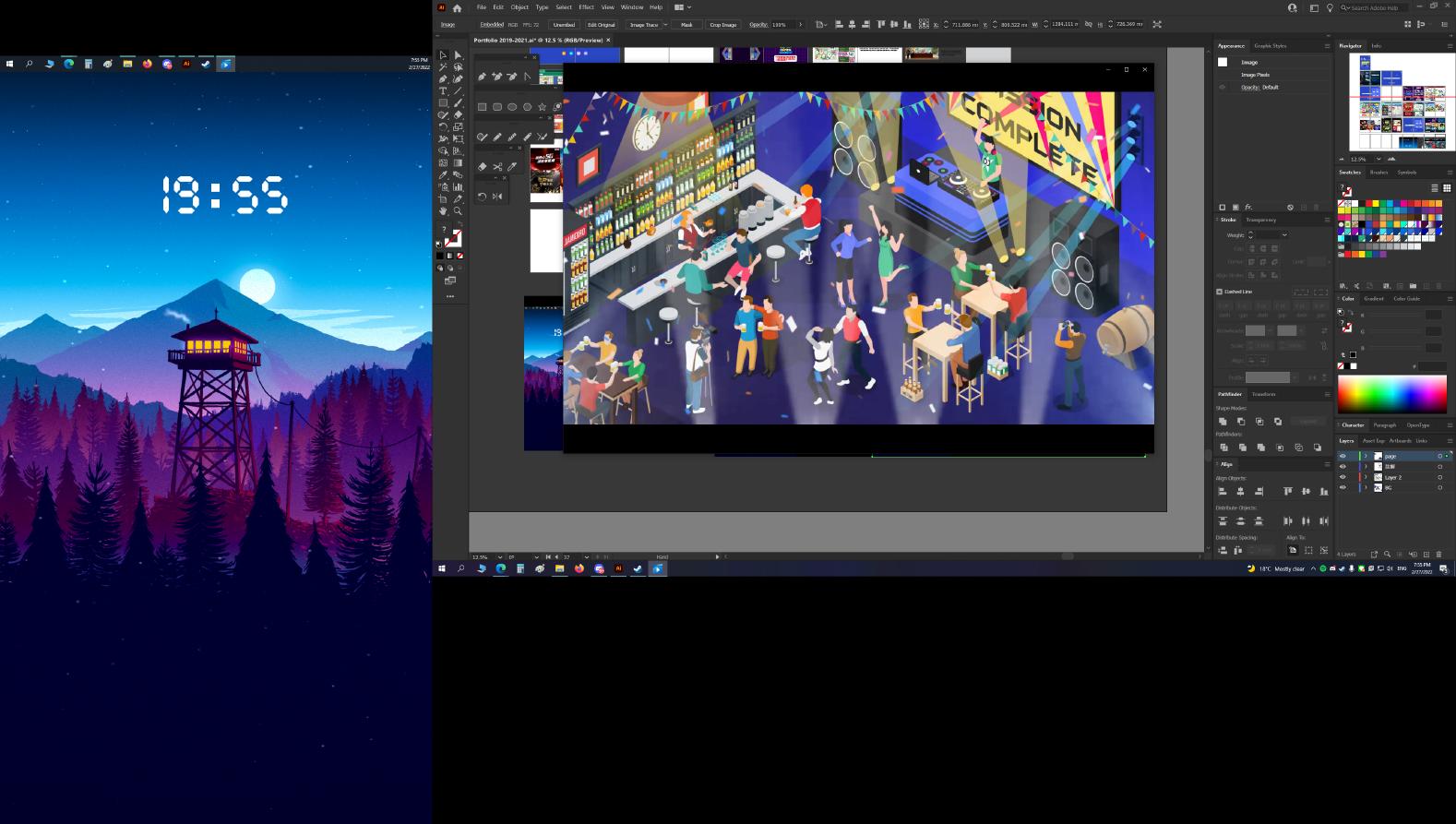Open the File menu

481,7
